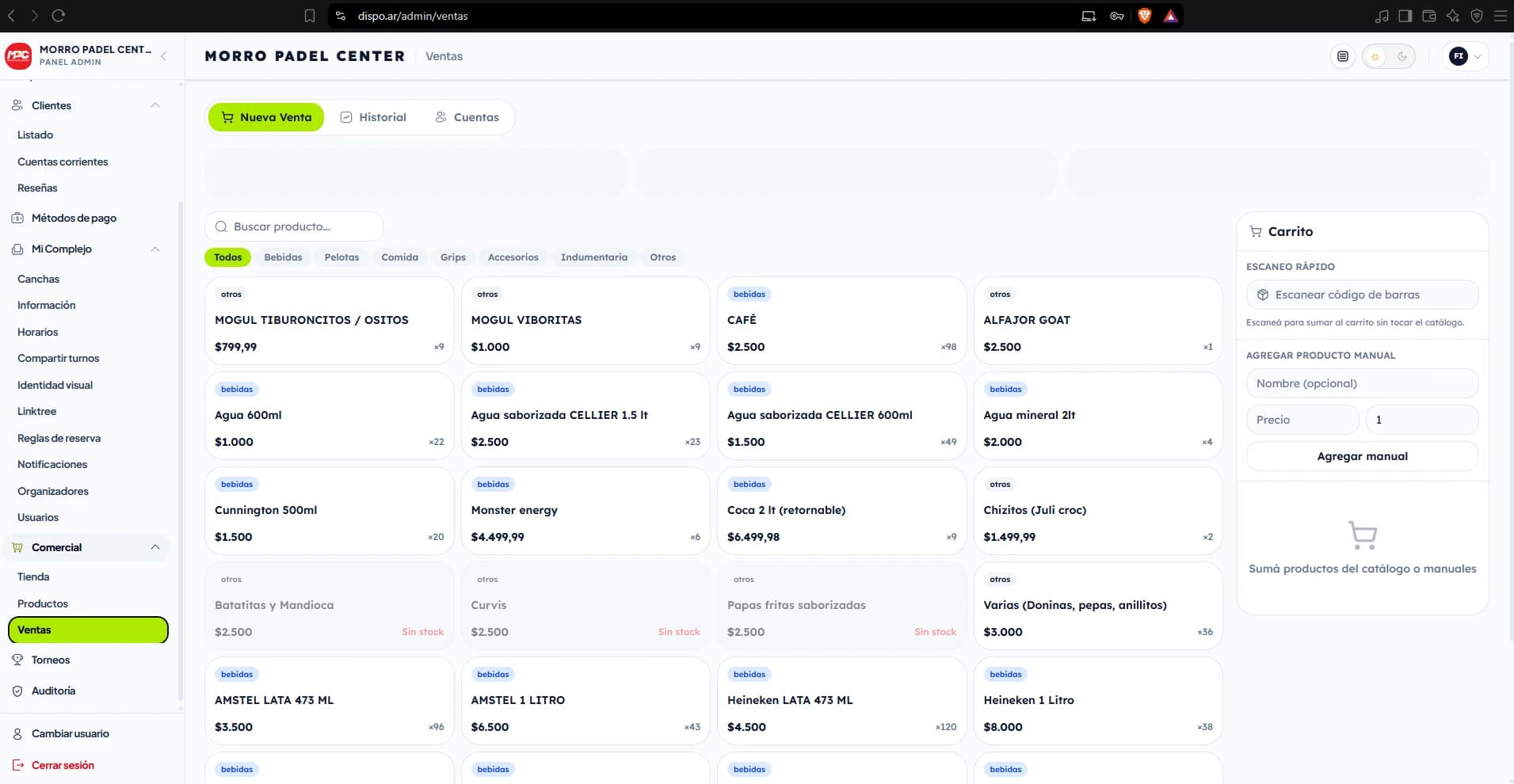Click the Cambiar usuario person icon
Screen dimensions: 1514x784
click(17, 733)
